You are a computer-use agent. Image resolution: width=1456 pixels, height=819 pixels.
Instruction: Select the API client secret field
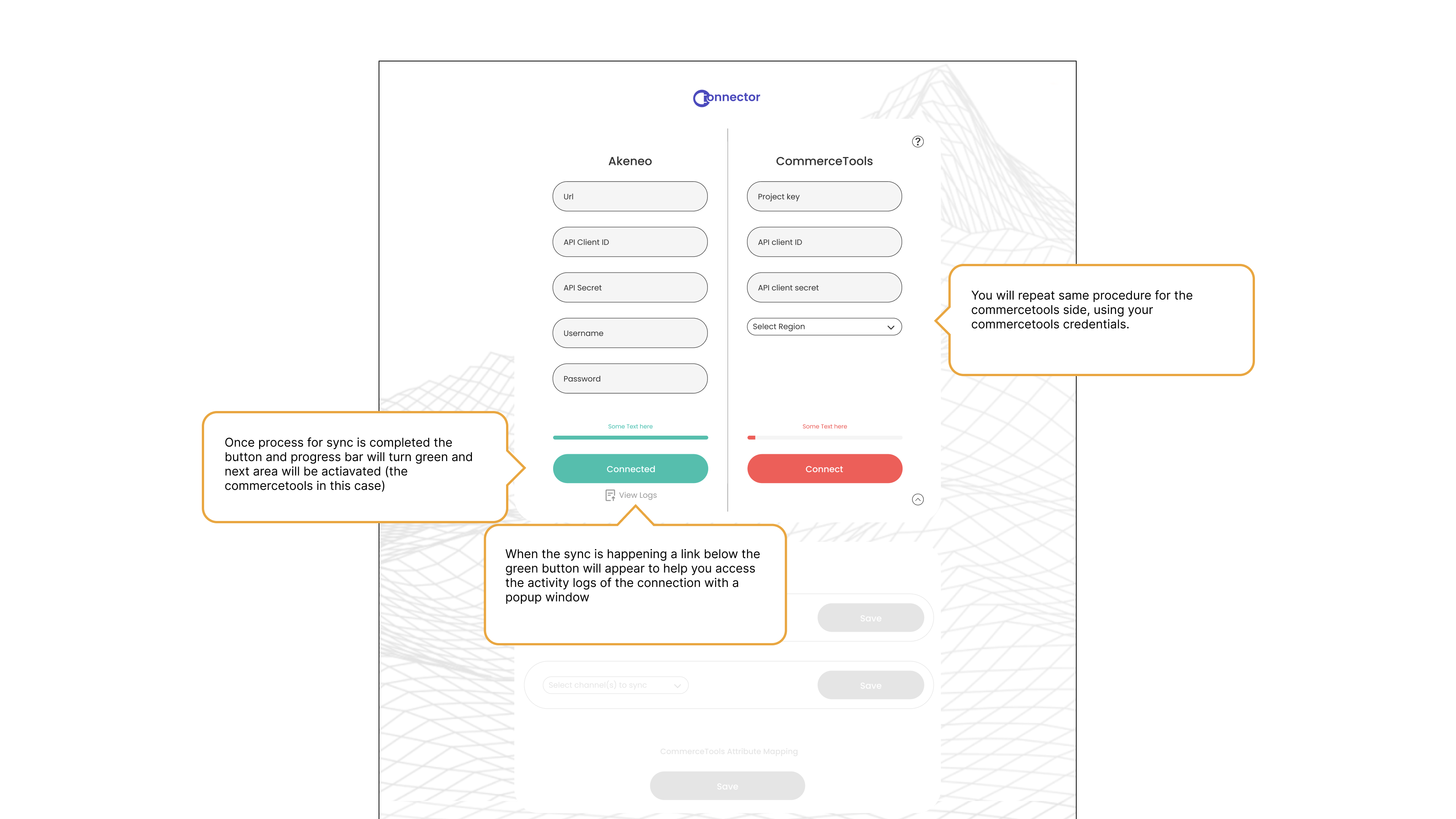coord(824,287)
